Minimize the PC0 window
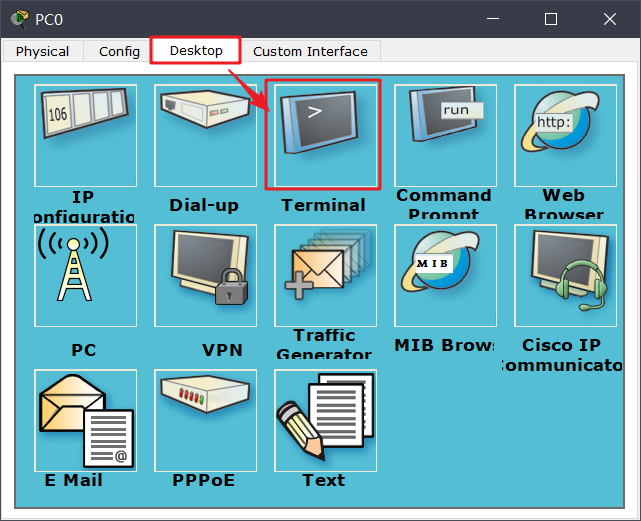 pos(493,19)
